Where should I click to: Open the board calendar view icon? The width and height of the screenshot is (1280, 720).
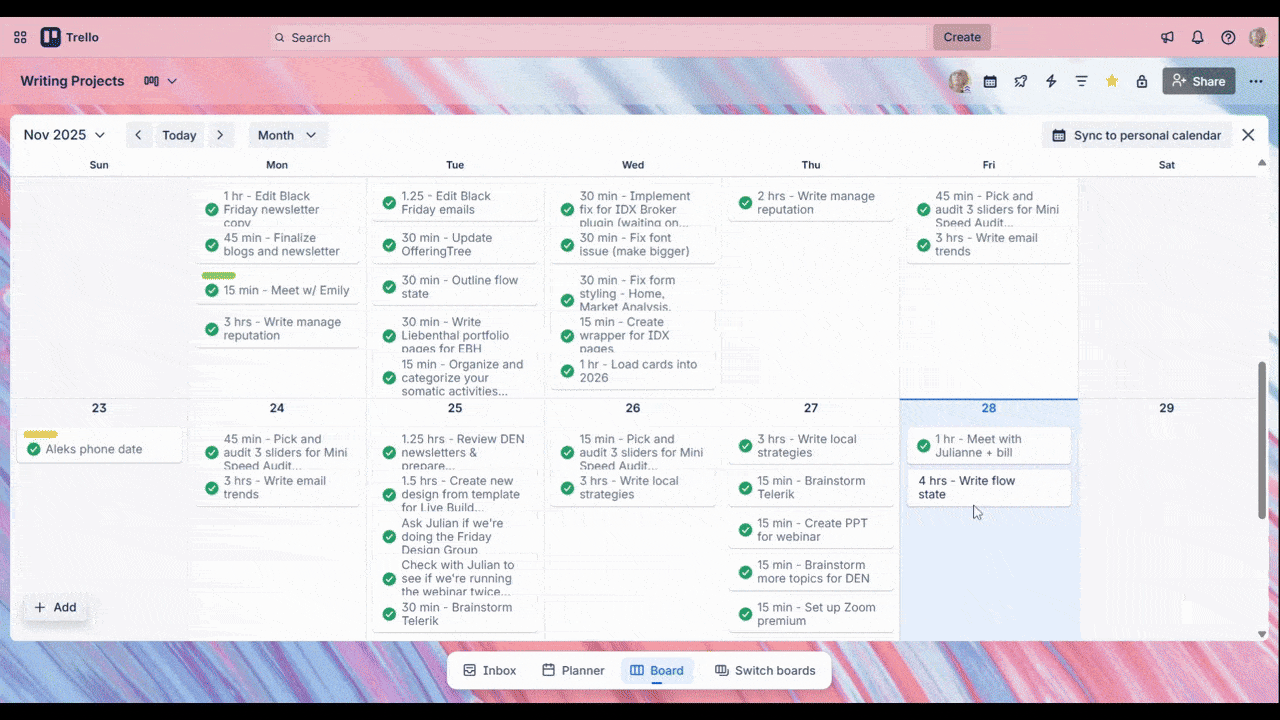tap(990, 81)
